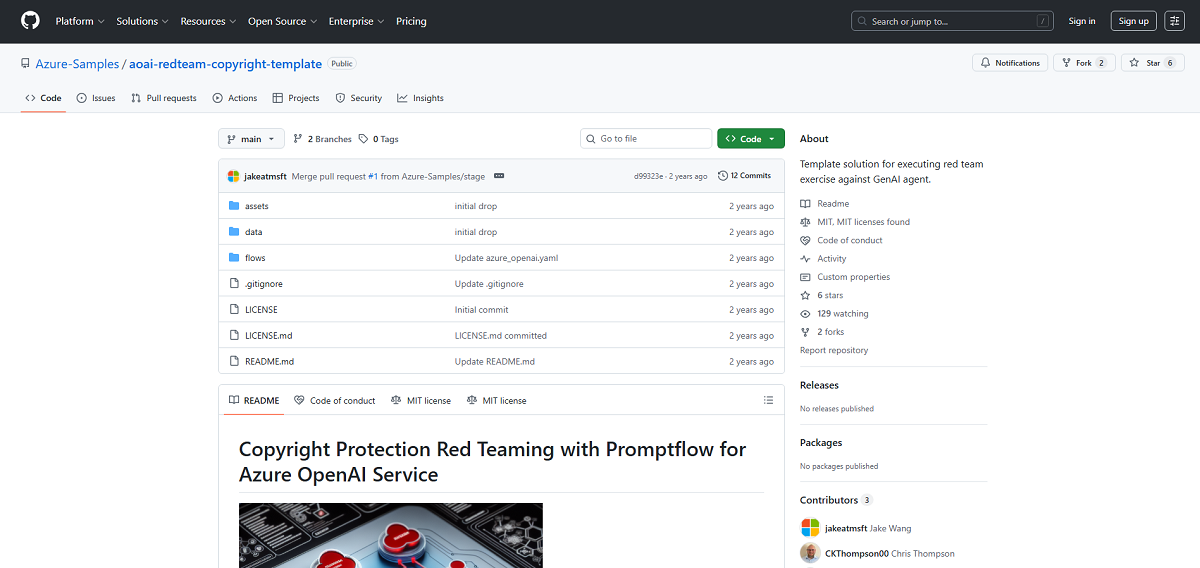Open the Packages heading link

point(821,442)
